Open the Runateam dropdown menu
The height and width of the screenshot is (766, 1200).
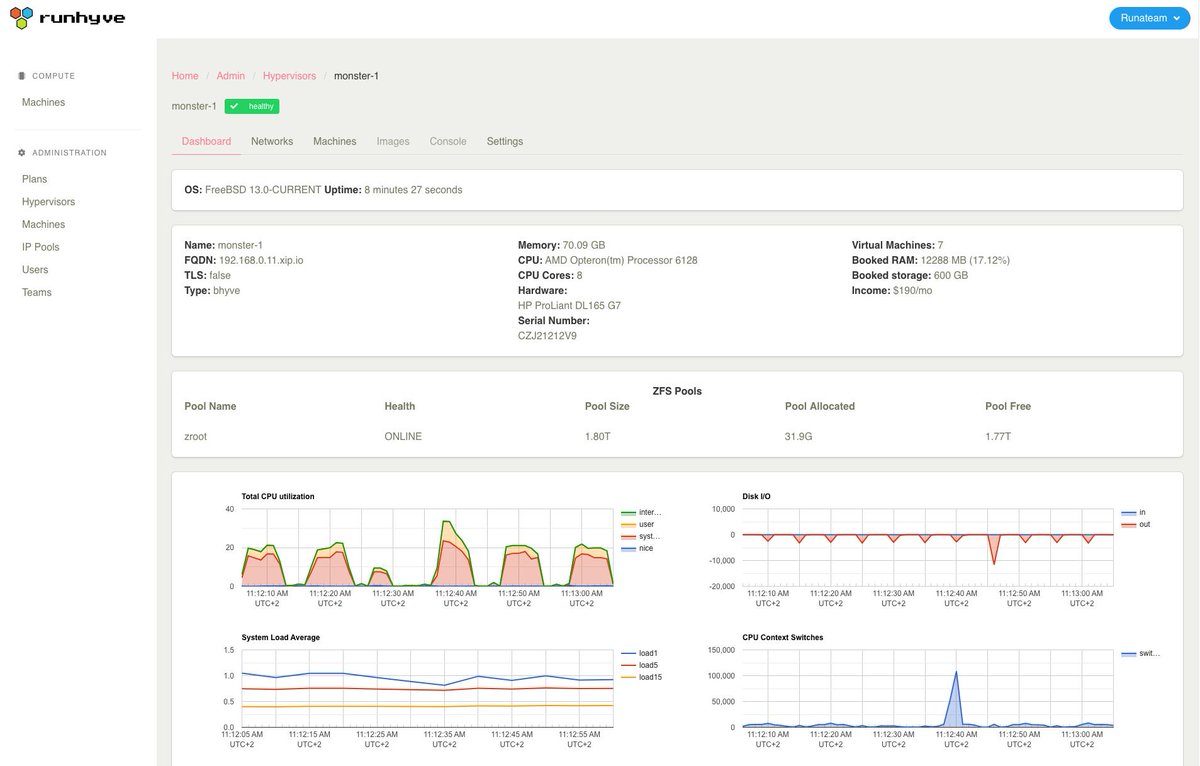pos(1149,18)
